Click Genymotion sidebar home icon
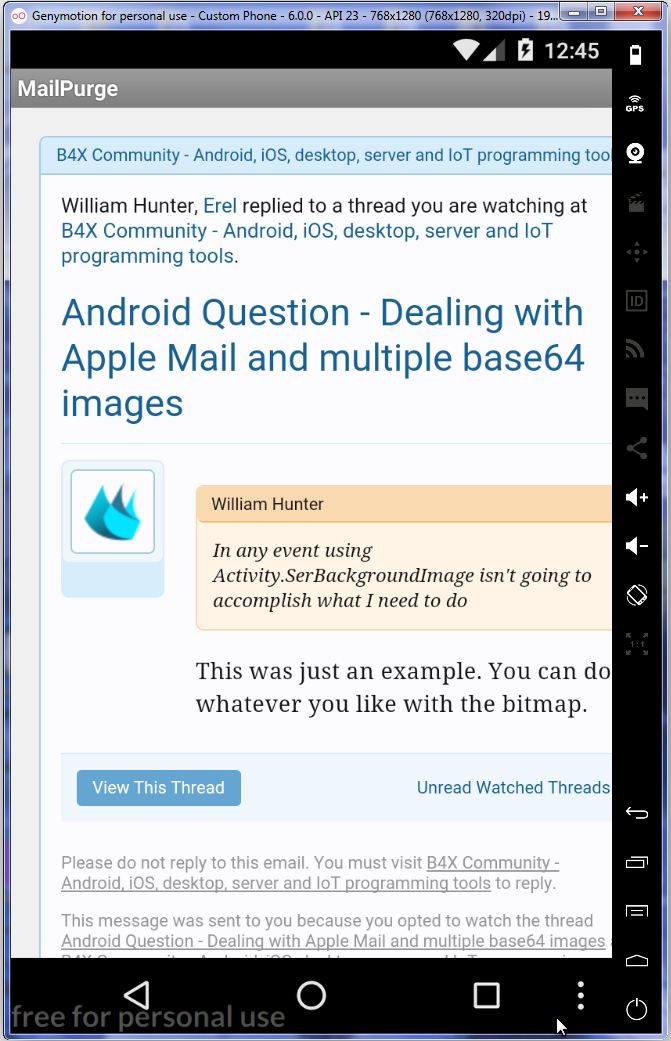Screen dimensions: 671x1041 [636, 960]
